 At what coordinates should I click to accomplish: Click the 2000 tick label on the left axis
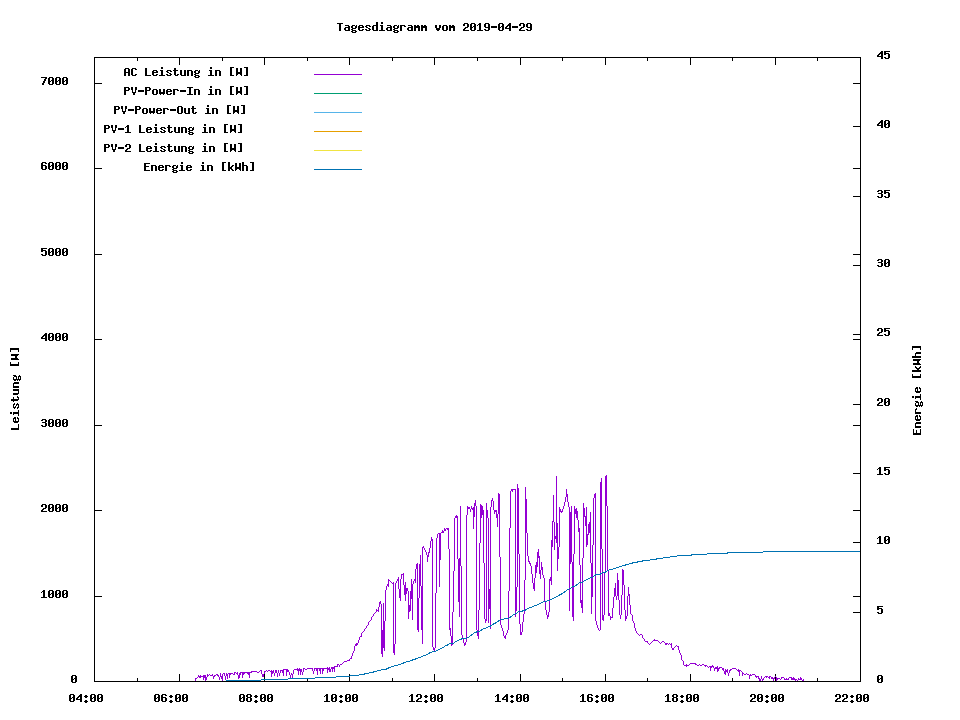54,509
